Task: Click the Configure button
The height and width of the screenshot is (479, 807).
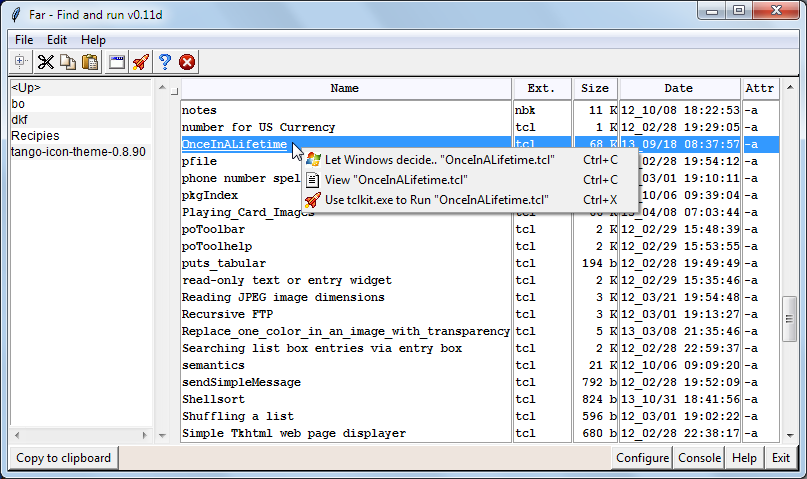Action: 642,458
